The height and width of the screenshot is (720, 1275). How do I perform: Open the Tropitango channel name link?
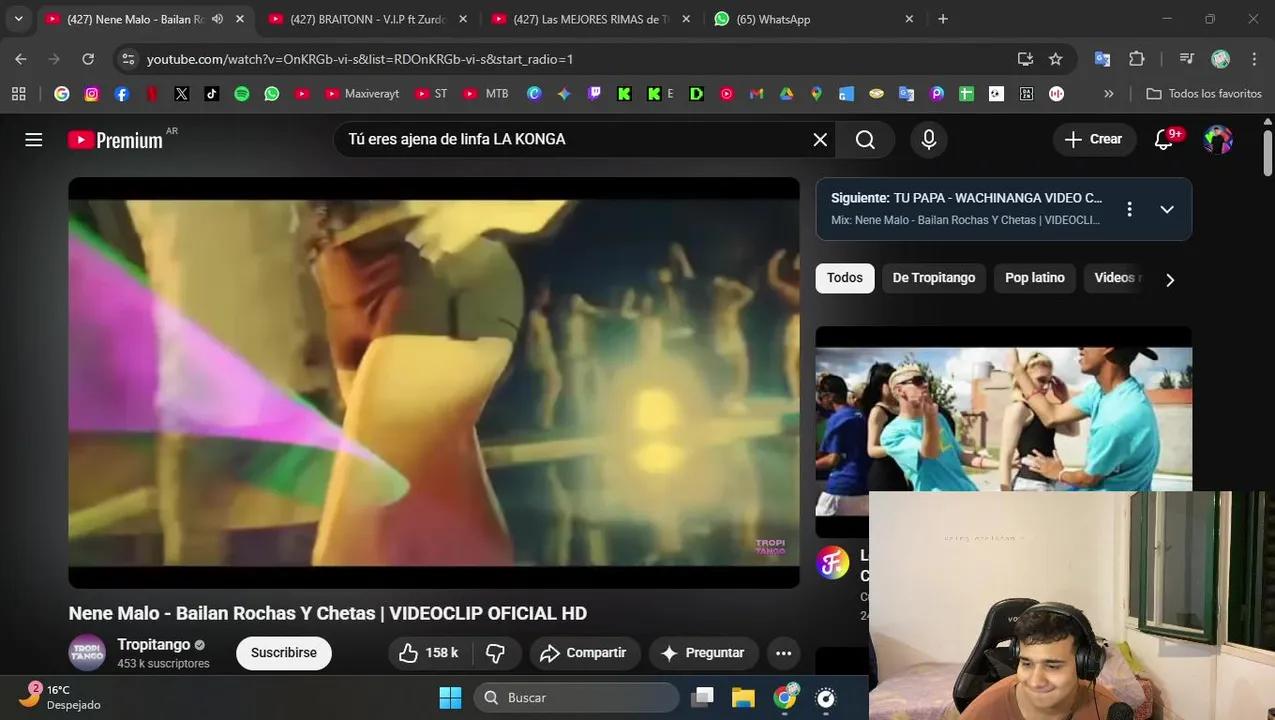pos(153,645)
